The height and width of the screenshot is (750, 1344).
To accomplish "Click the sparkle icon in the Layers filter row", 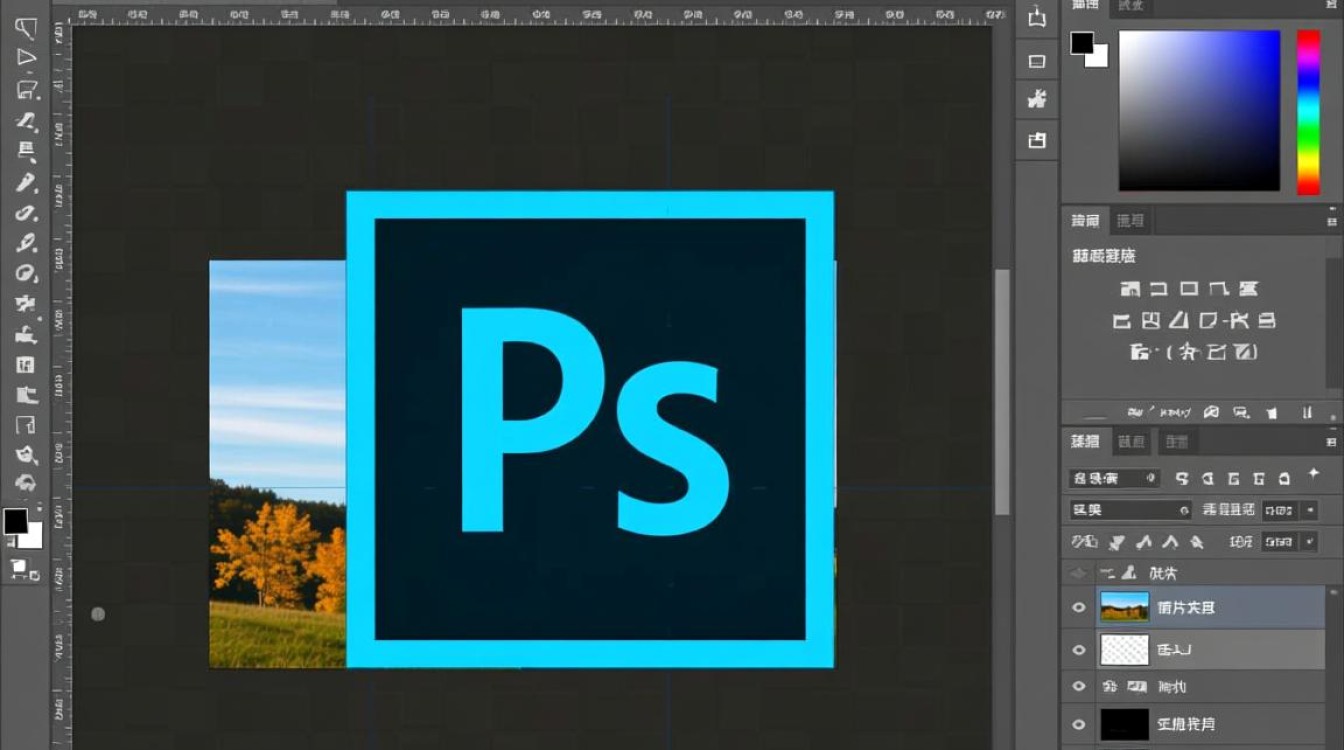I will [x=1314, y=474].
